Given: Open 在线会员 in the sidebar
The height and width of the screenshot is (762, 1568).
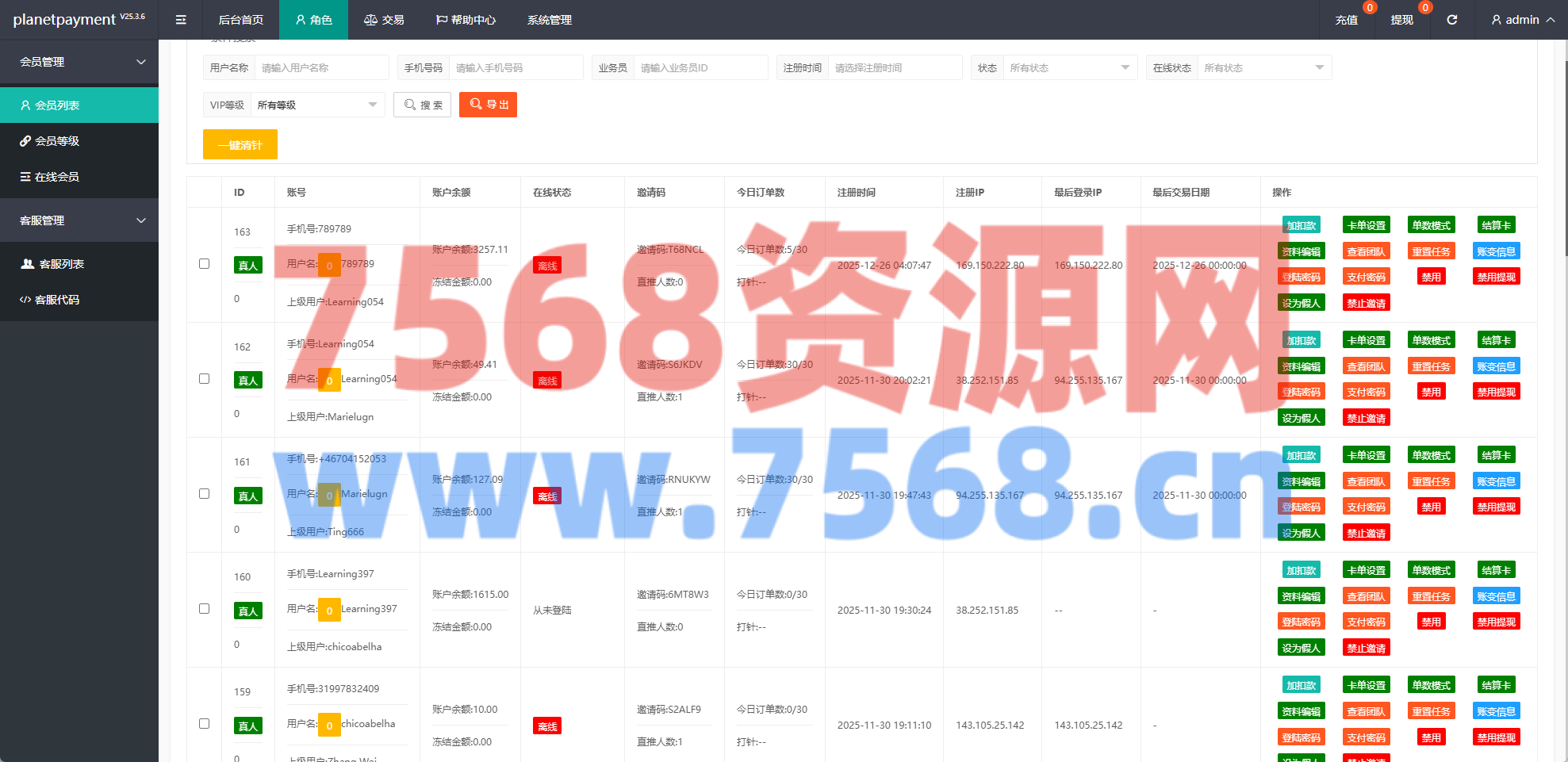Looking at the screenshot, I should click(57, 177).
